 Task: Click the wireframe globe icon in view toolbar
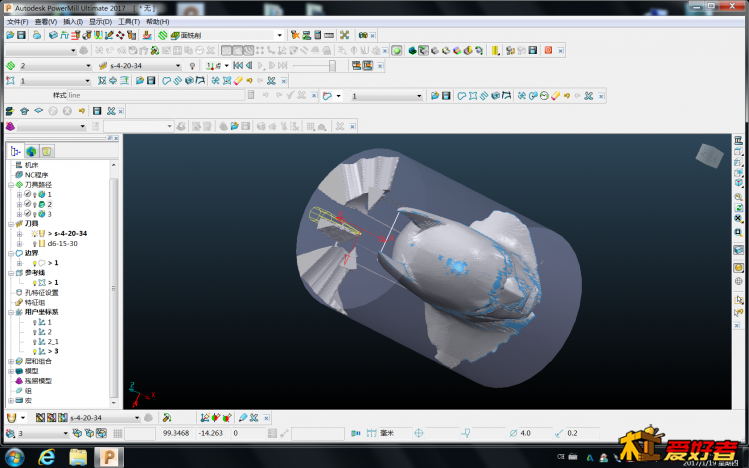click(x=738, y=281)
